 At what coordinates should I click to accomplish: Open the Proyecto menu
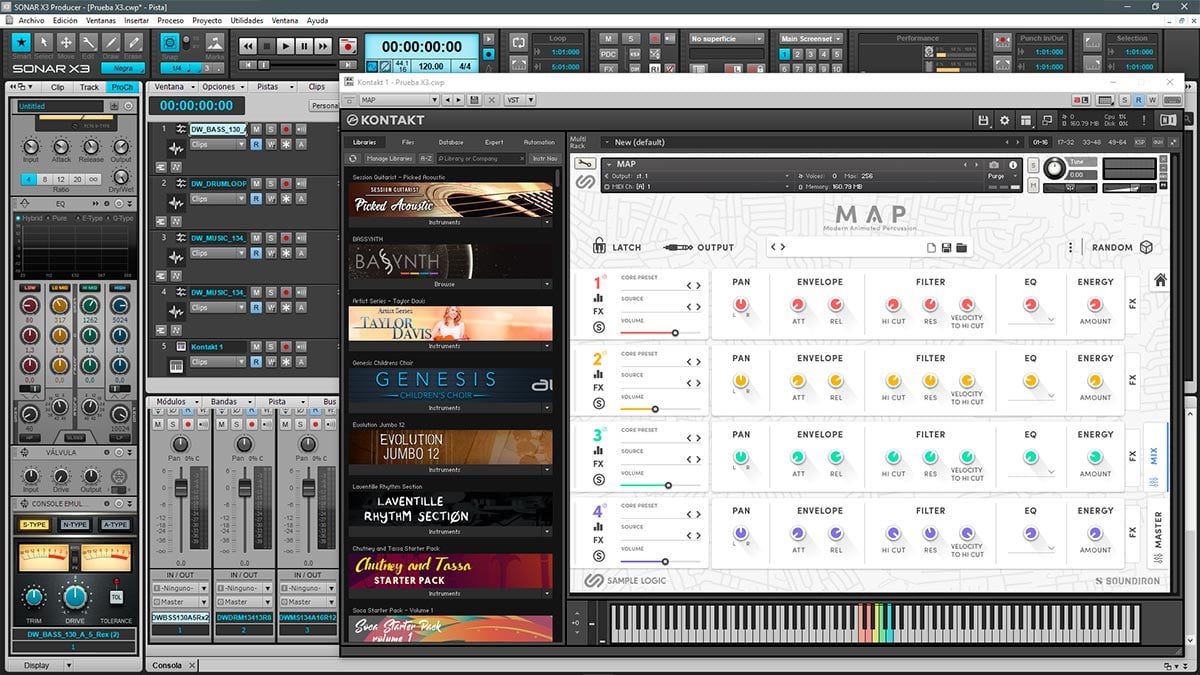pyautogui.click(x=207, y=20)
